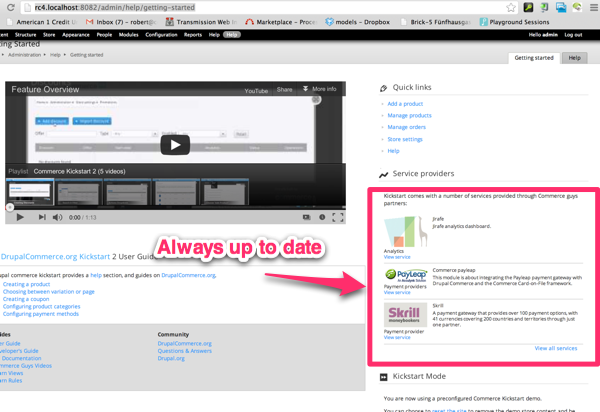Click Store settings quick link

(x=405, y=139)
